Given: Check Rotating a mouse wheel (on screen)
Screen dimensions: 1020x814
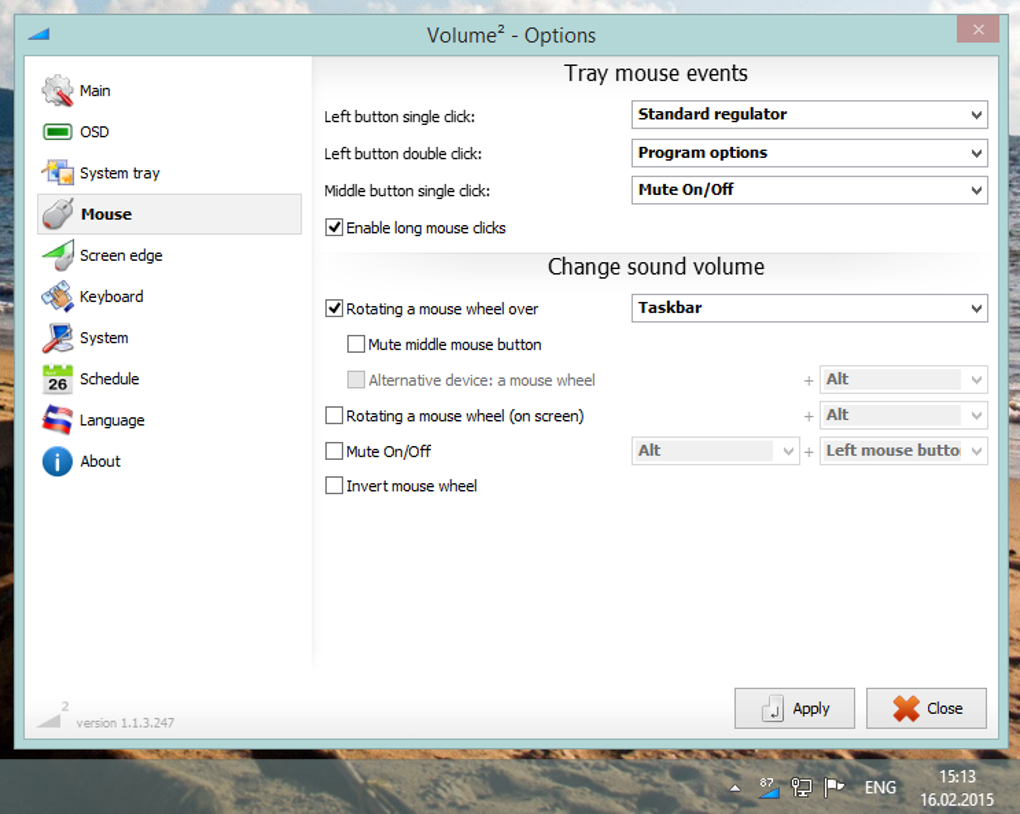Looking at the screenshot, I should [334, 415].
